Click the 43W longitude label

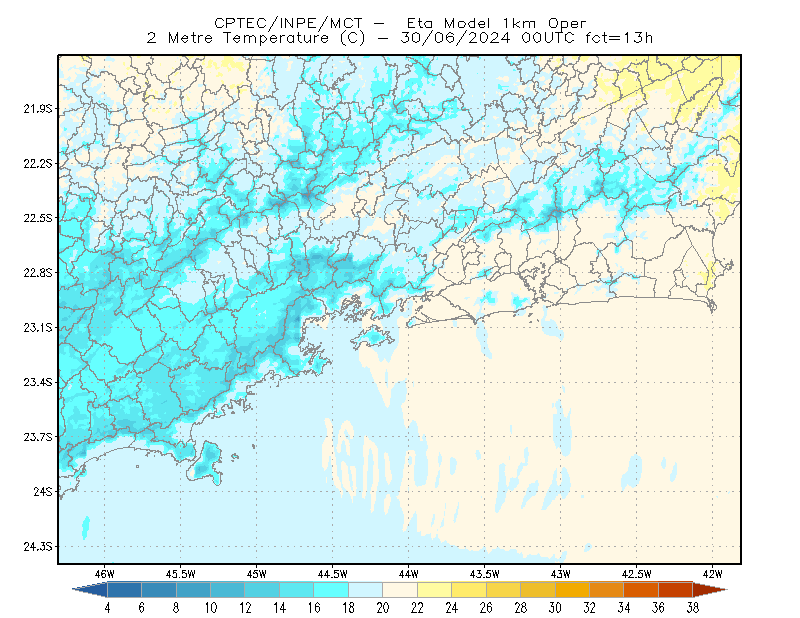(561, 574)
